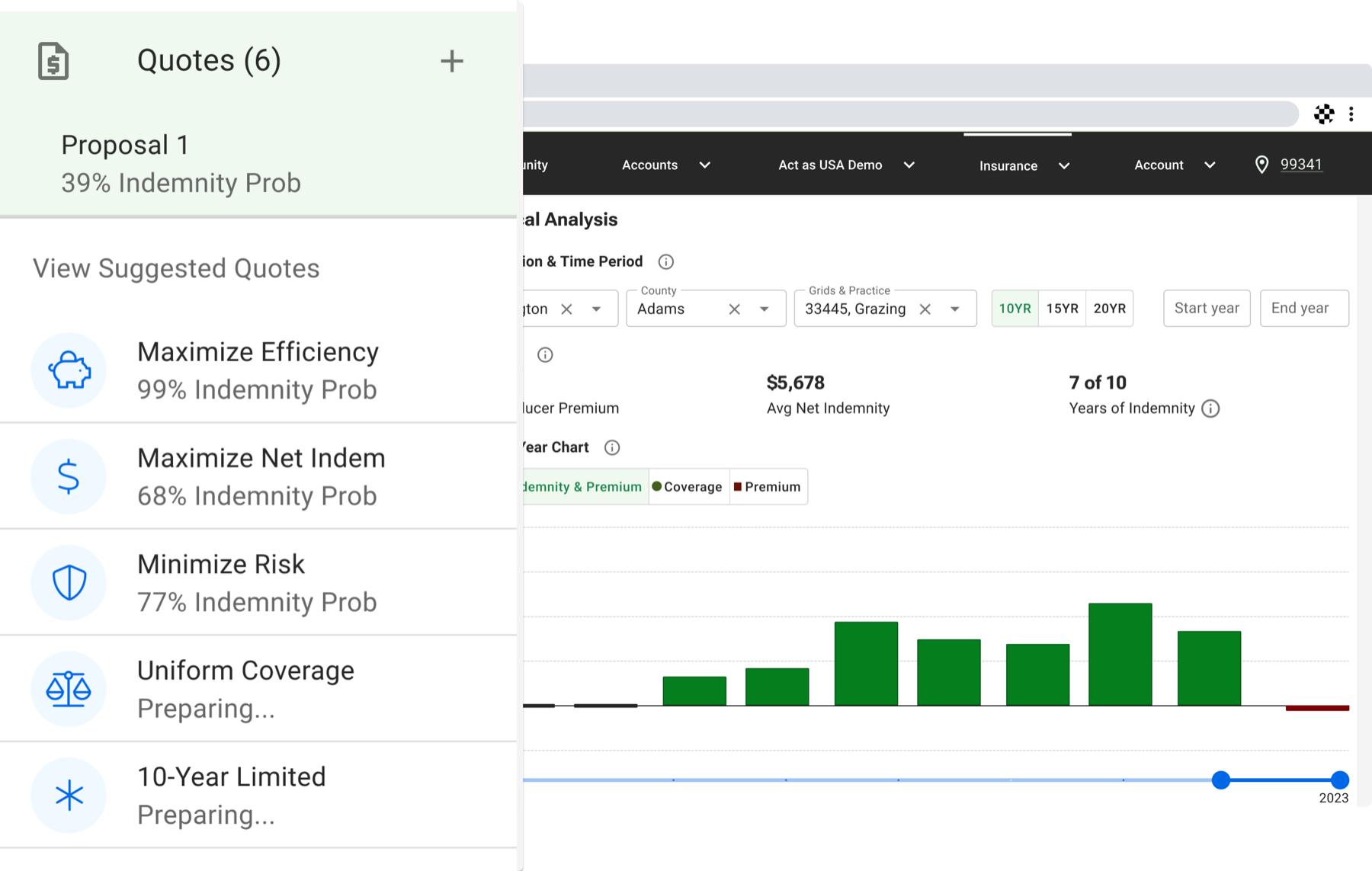
Task: Show info for Years of Indemnity
Action: tap(1210, 408)
